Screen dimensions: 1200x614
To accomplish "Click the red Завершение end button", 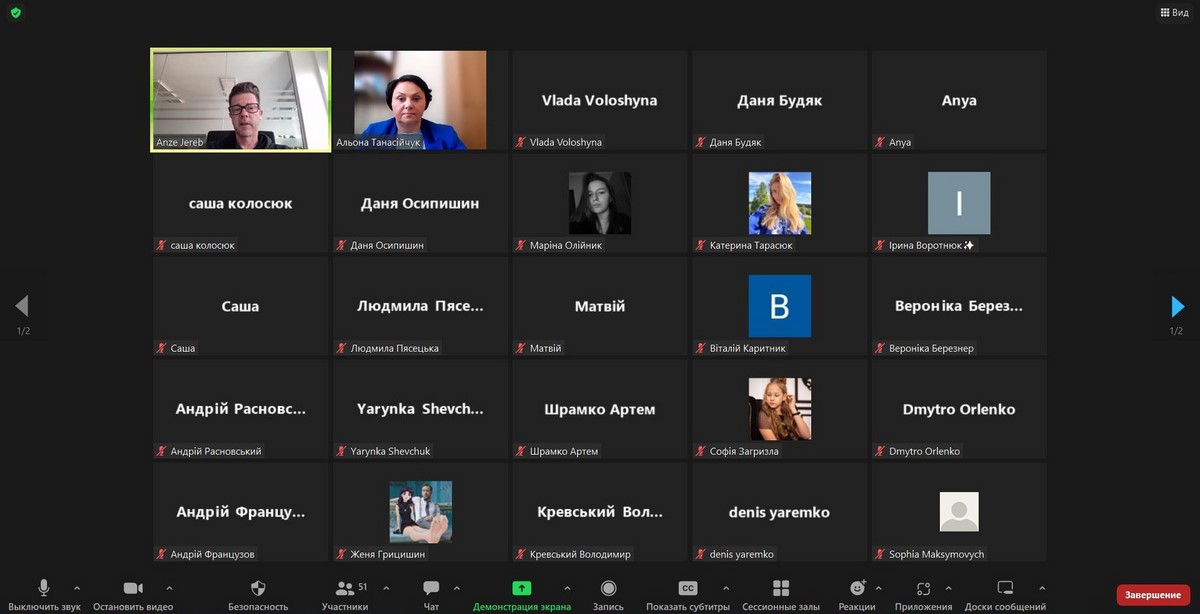I will click(1152, 595).
